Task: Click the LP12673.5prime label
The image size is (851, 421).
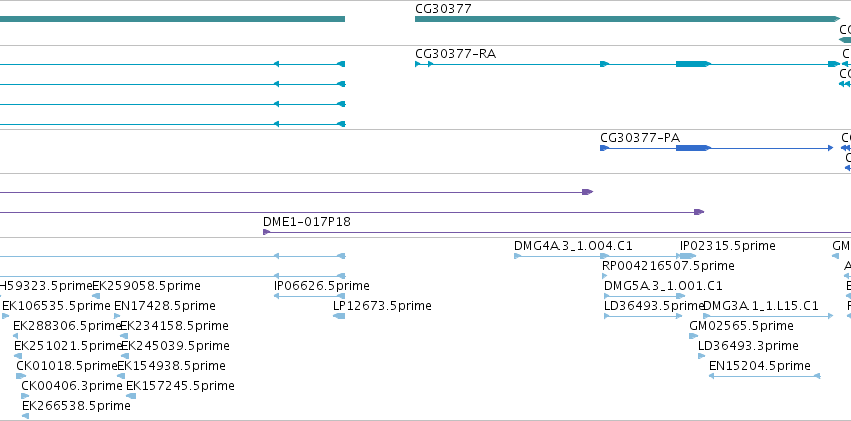Action: pos(382,306)
